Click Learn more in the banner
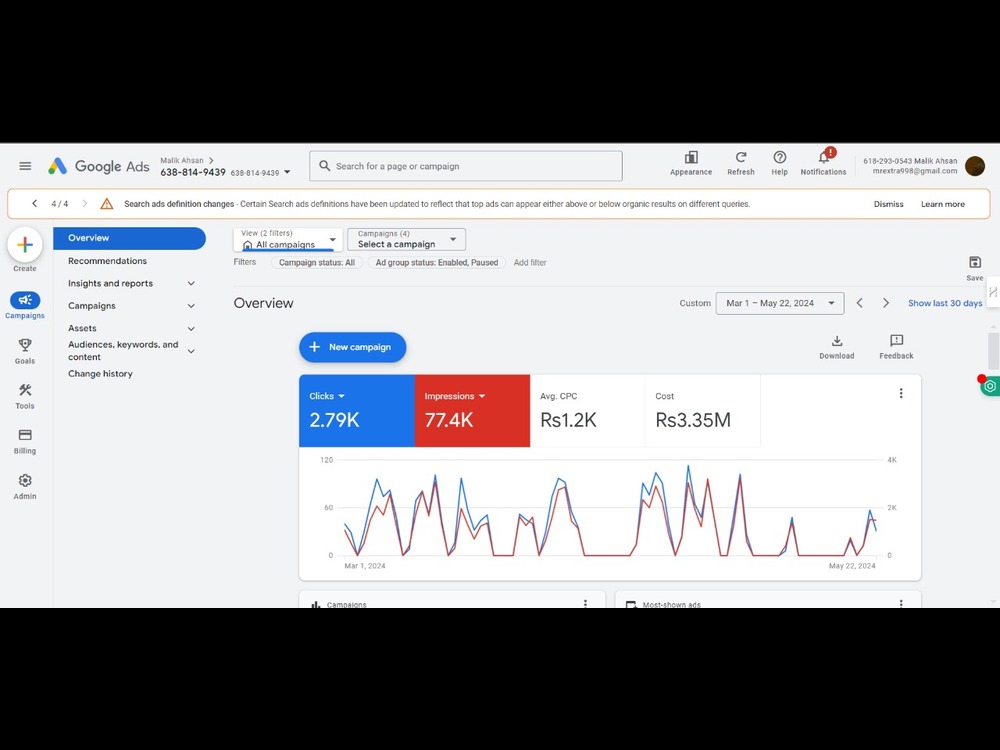The width and height of the screenshot is (1000, 750). tap(943, 204)
